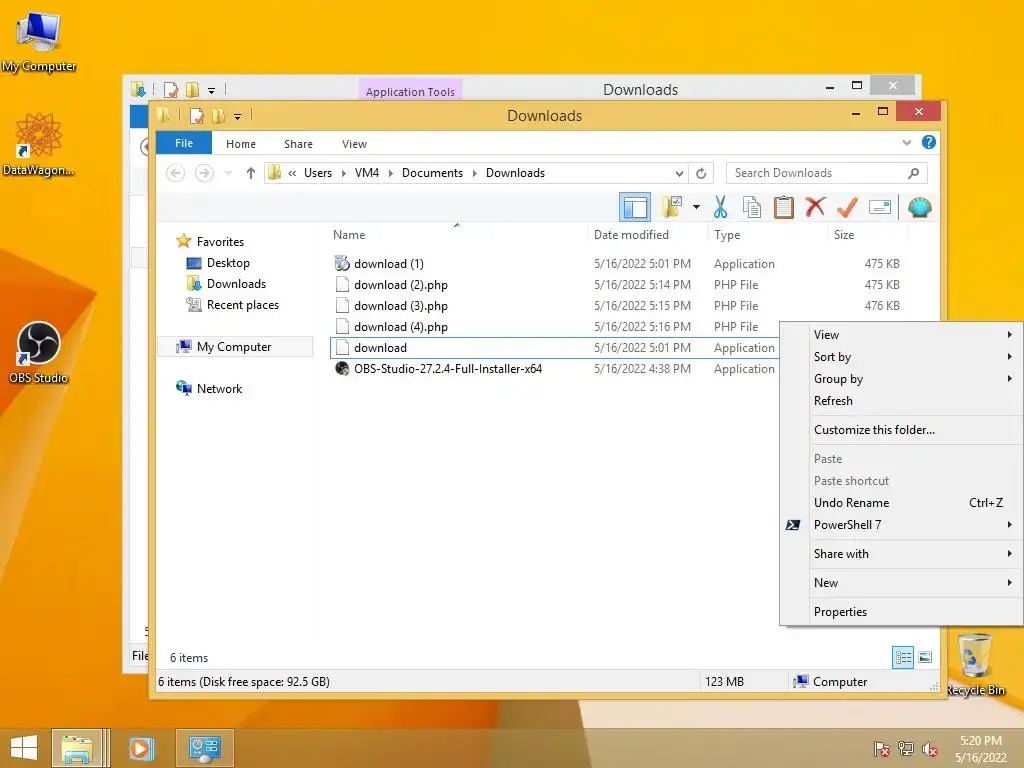The height and width of the screenshot is (768, 1024).
Task: Click Users in the address breadcrumb
Action: (x=318, y=173)
